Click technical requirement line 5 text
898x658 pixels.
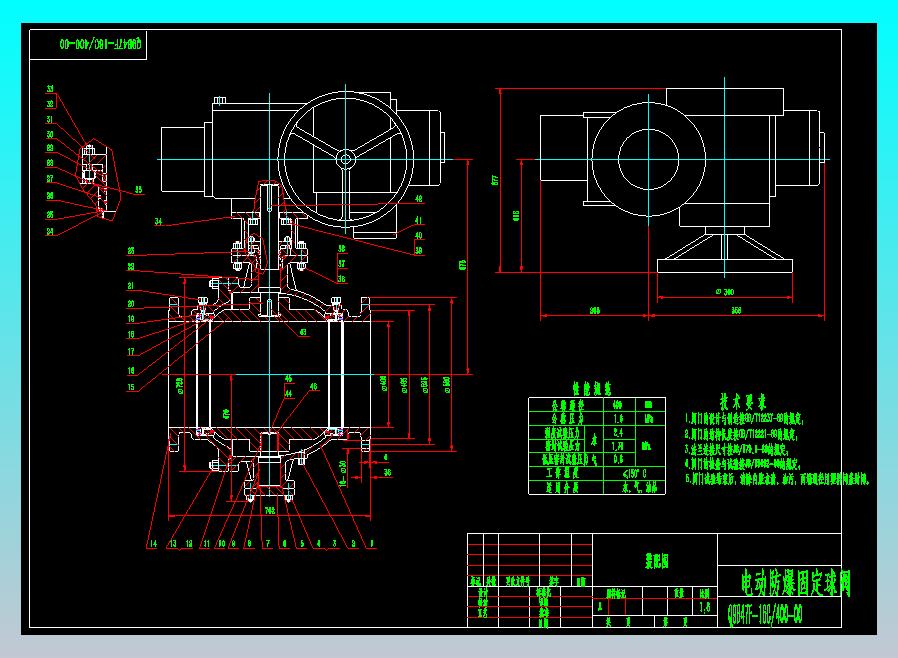click(x=777, y=479)
